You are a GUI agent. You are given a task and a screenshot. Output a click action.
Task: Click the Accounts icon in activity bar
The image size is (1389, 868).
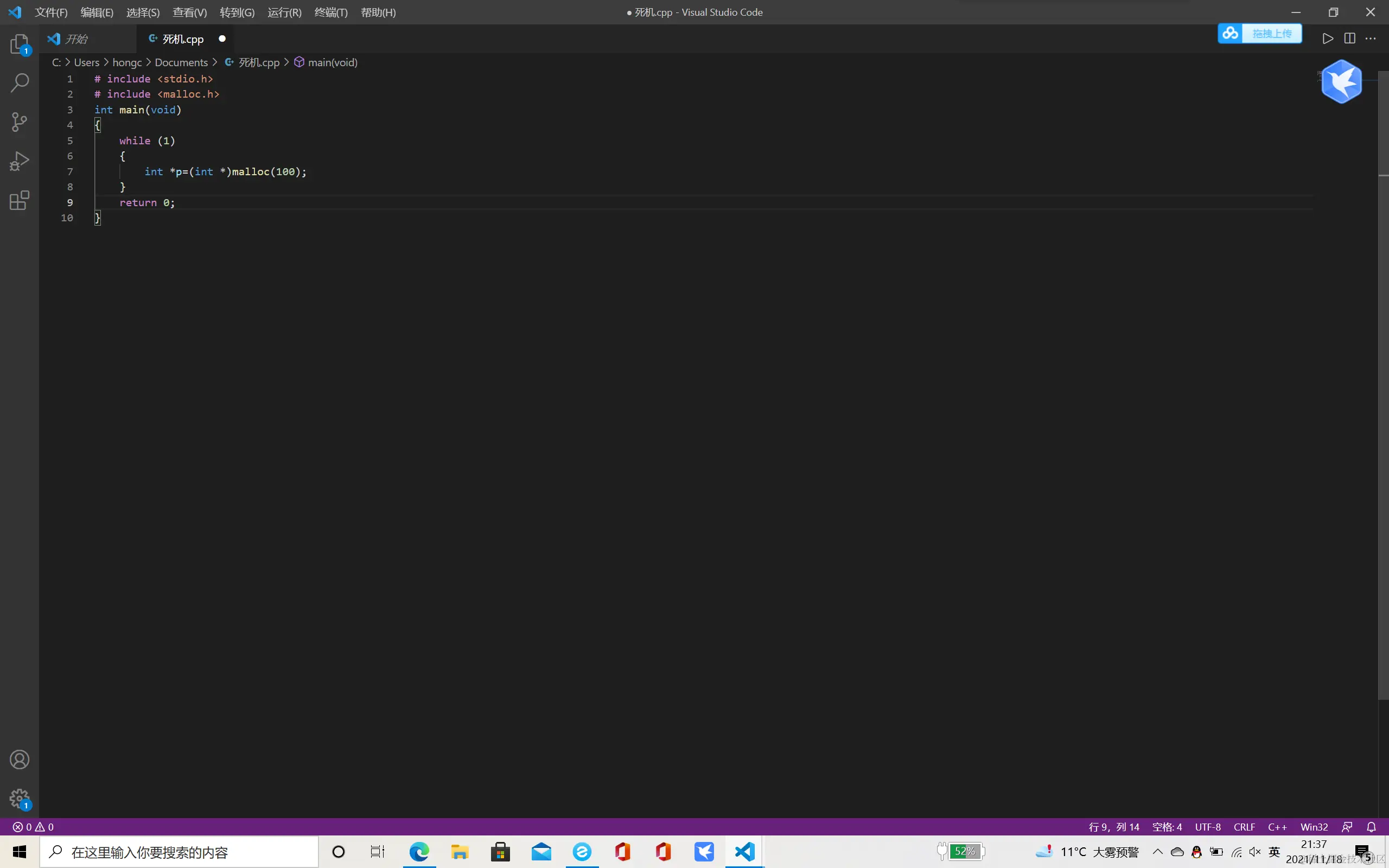pos(19,759)
